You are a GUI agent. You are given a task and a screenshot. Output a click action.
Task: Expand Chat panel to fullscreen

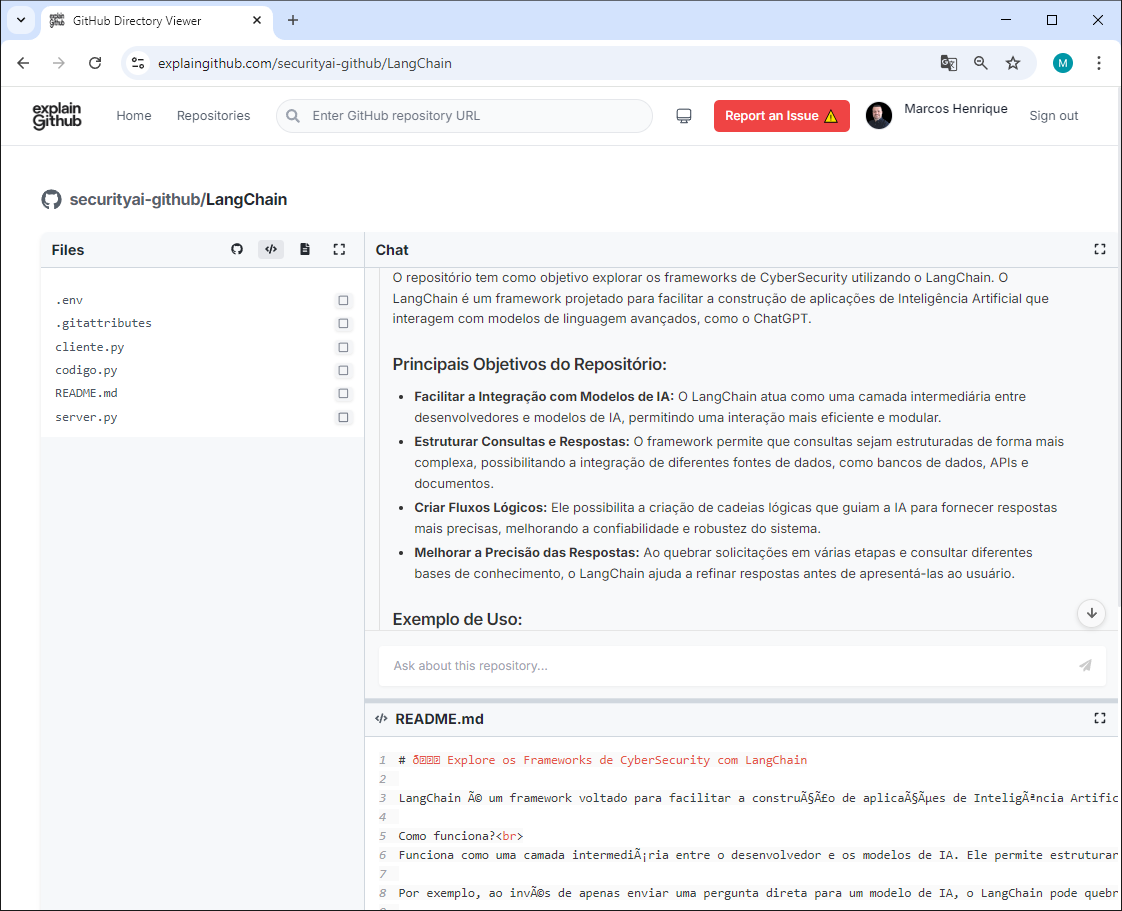(x=1100, y=249)
